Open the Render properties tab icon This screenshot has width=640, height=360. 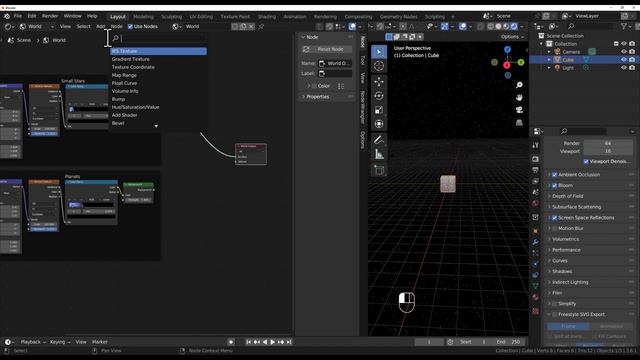click(x=536, y=159)
